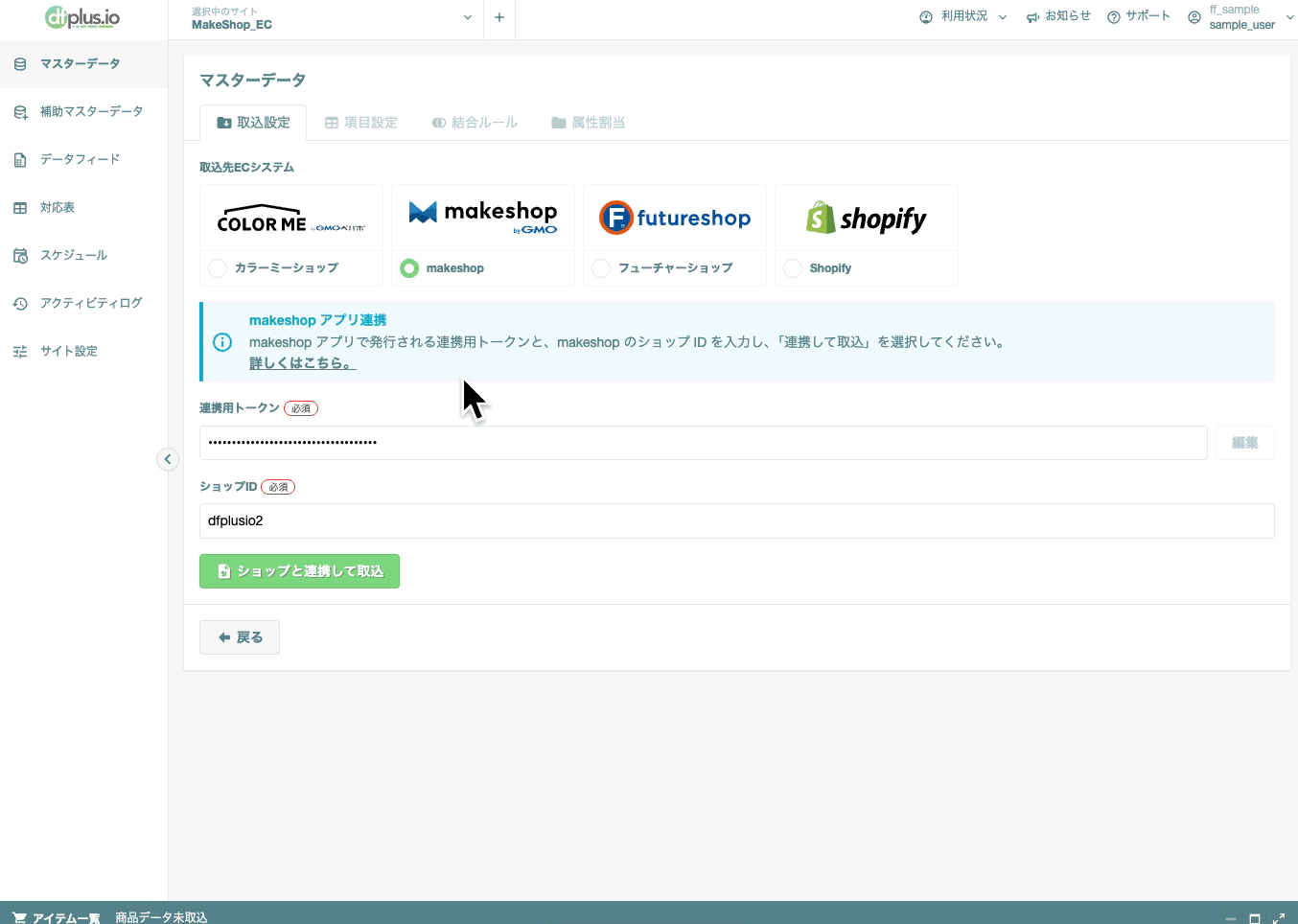Image resolution: width=1298 pixels, height=924 pixels.
Task: Click the makeshop by GMO logo
Action: [483, 219]
